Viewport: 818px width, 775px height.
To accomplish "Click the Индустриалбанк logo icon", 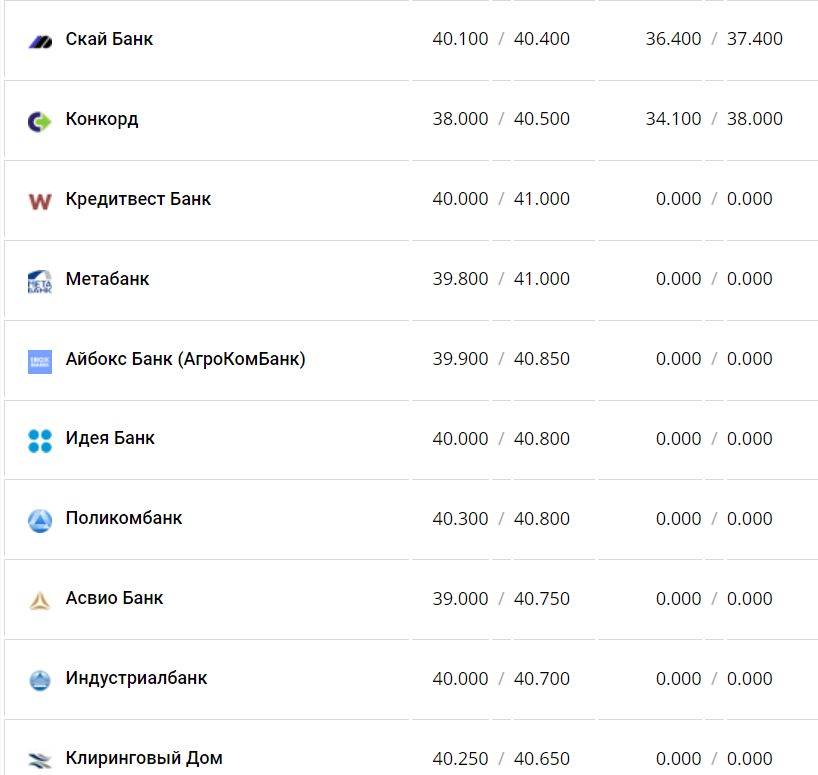I will 40,680.
